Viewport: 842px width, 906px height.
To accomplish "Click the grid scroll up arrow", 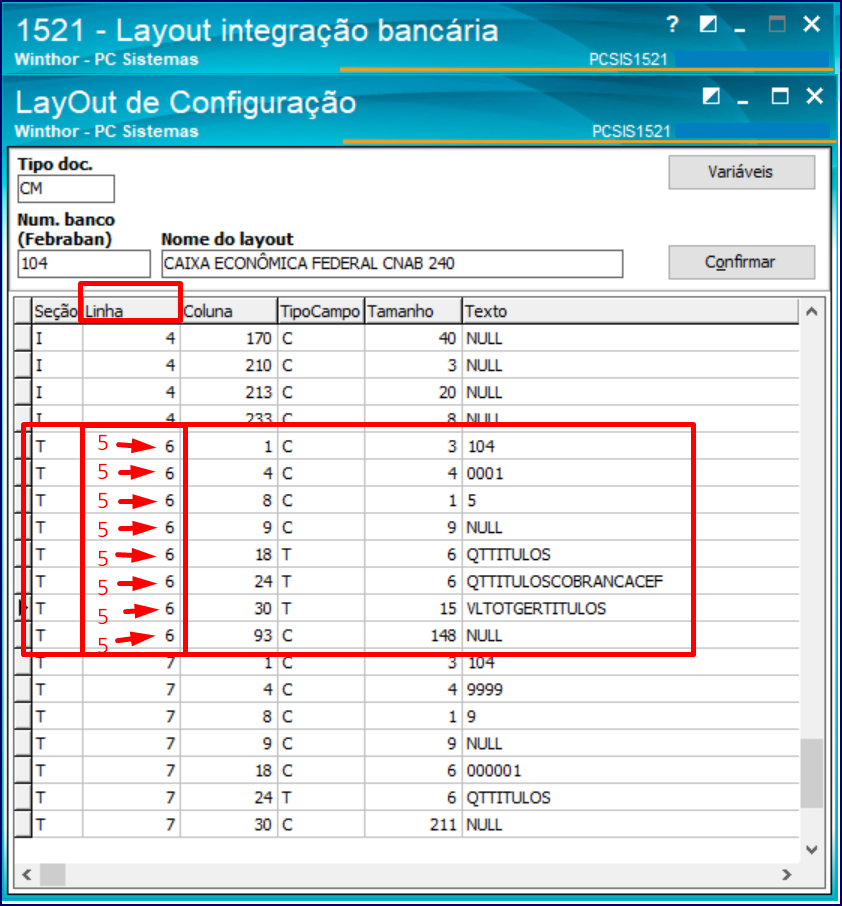I will click(x=811, y=311).
